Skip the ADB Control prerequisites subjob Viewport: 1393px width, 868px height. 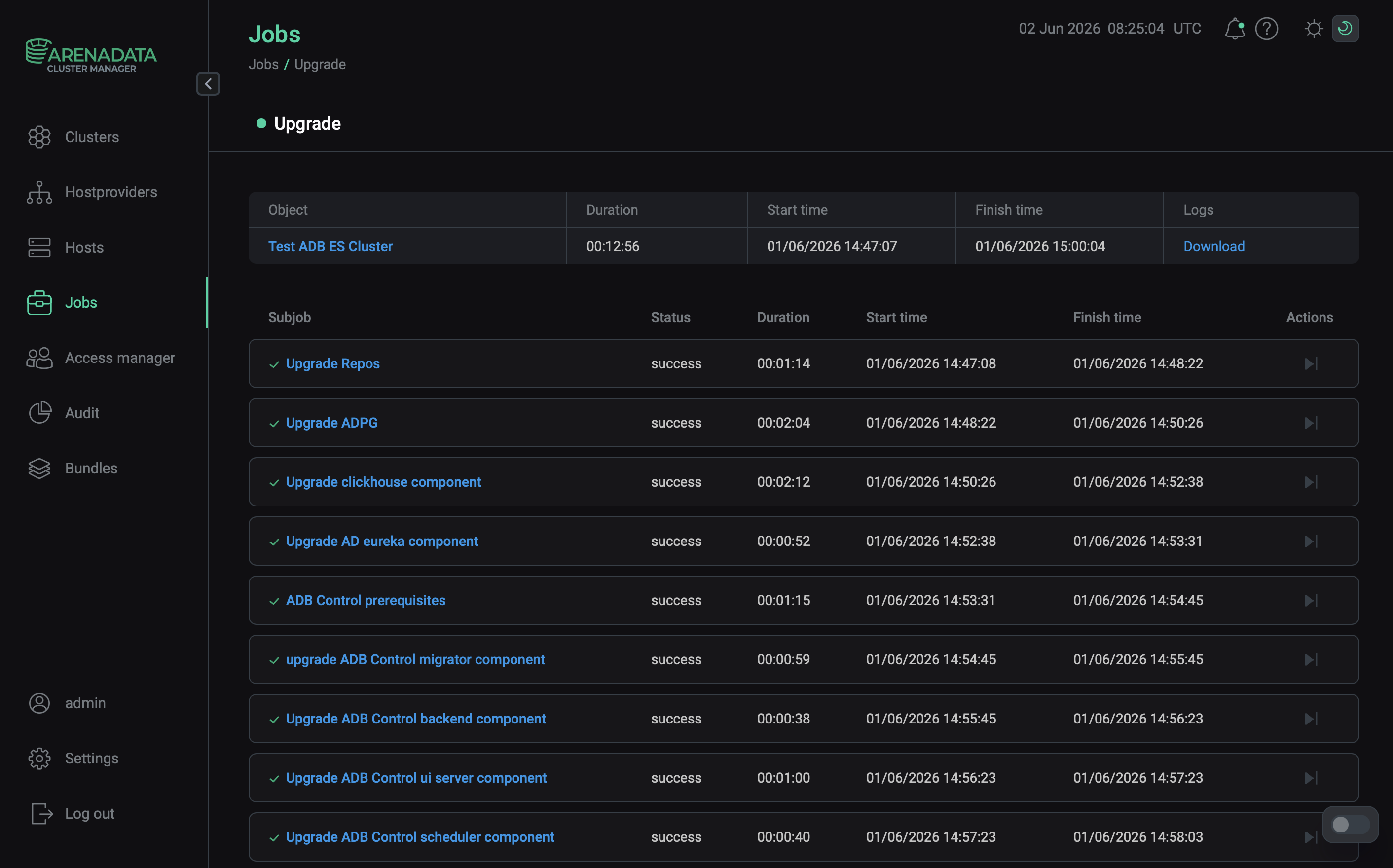click(x=1311, y=600)
